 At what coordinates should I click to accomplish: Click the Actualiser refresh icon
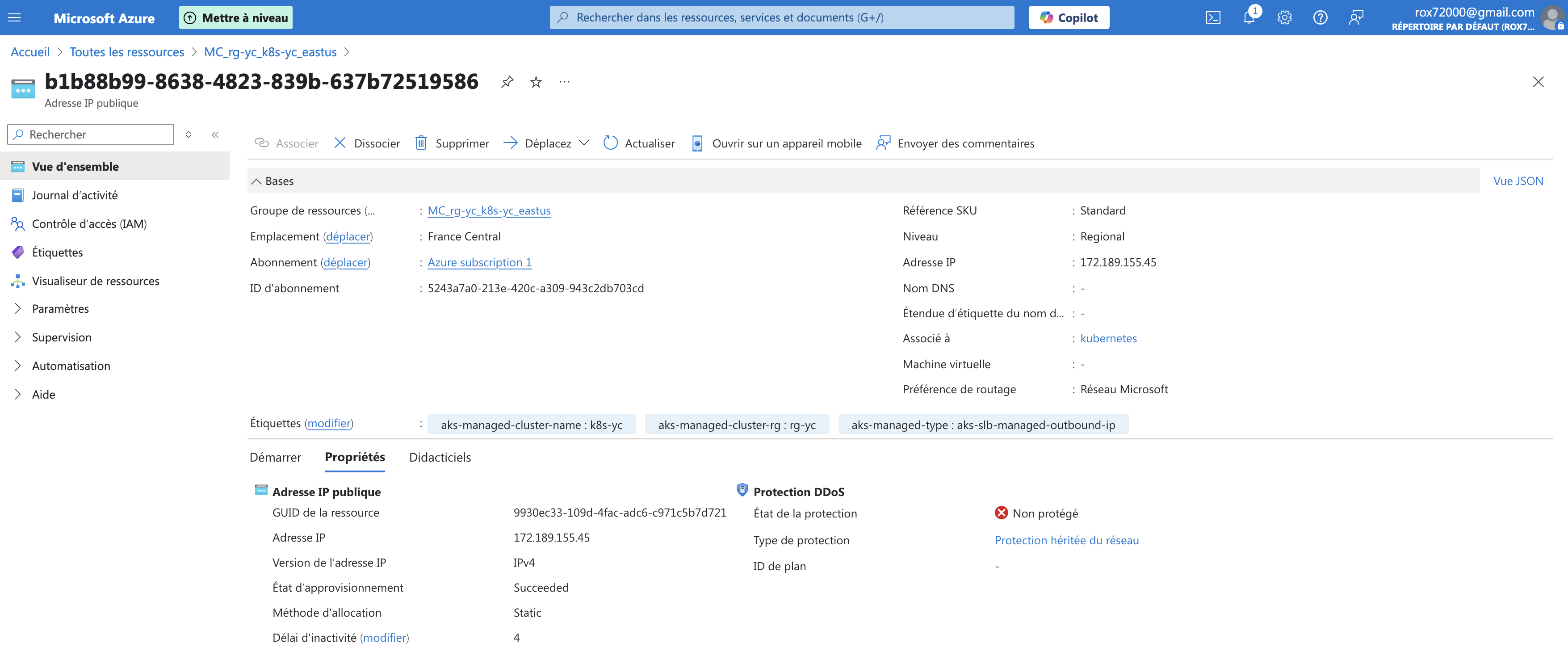point(611,143)
